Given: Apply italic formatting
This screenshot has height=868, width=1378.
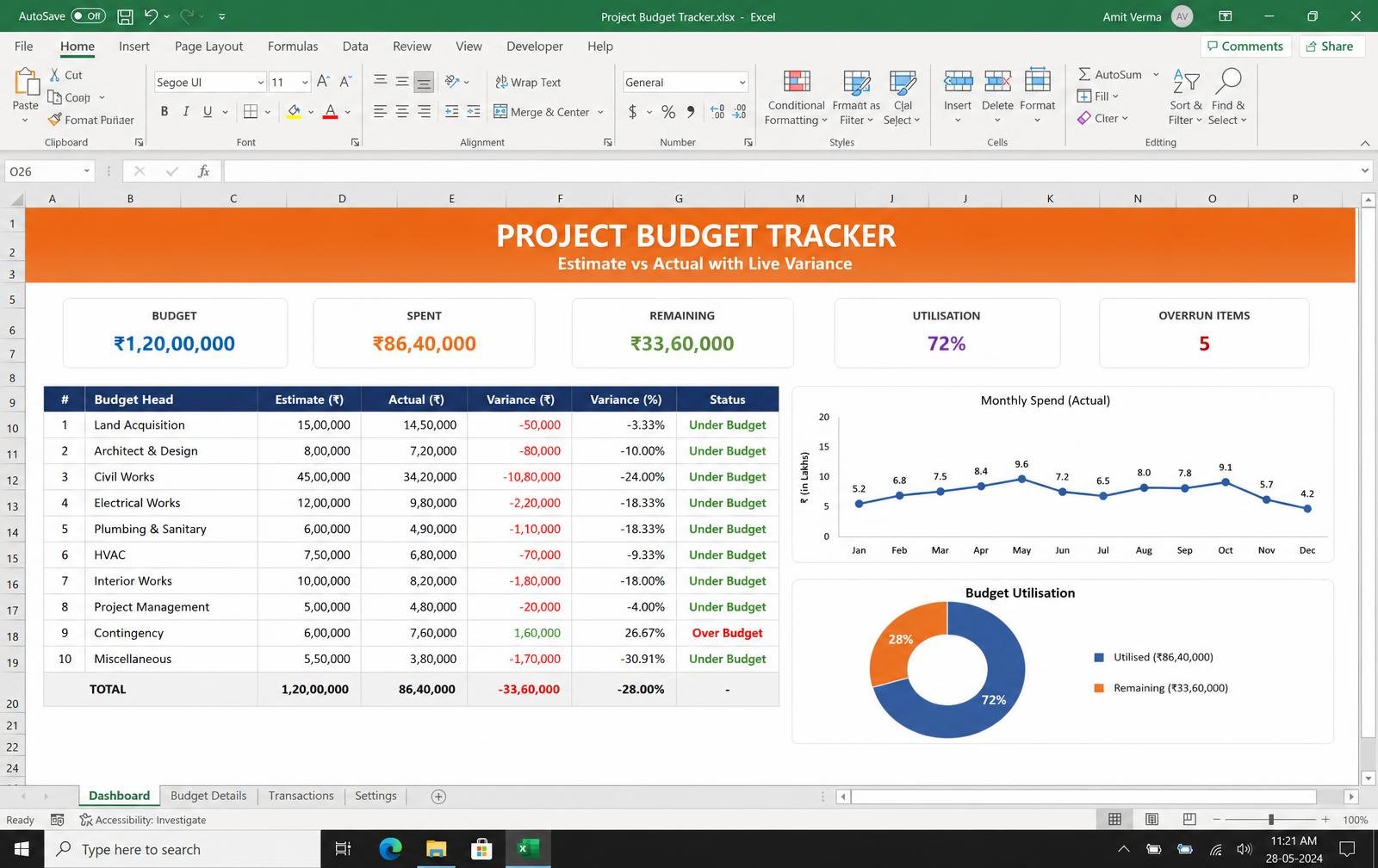Looking at the screenshot, I should (185, 111).
